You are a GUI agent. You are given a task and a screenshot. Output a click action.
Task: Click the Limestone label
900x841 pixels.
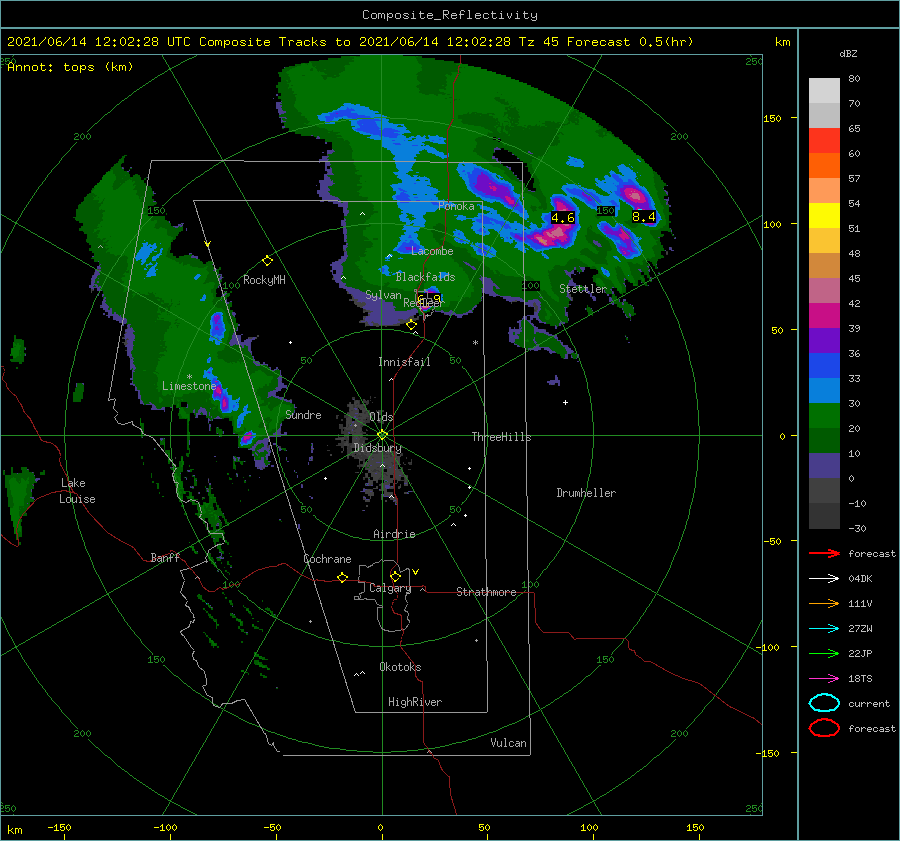[189, 386]
